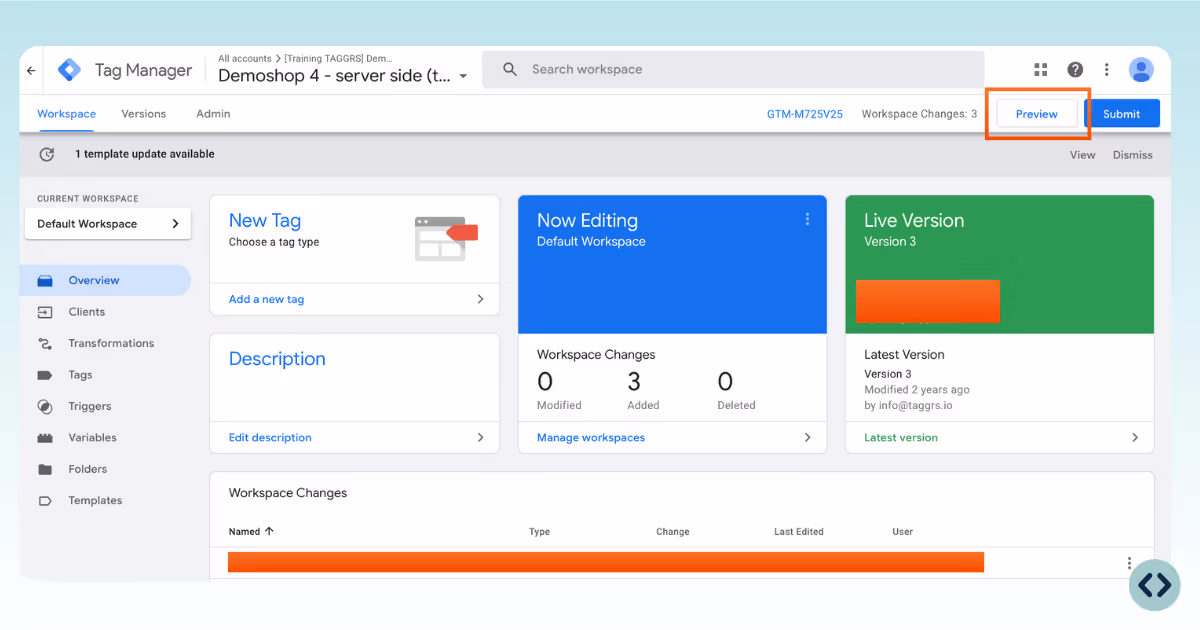Click the account avatar
The width and height of the screenshot is (1200, 630).
tap(1141, 69)
